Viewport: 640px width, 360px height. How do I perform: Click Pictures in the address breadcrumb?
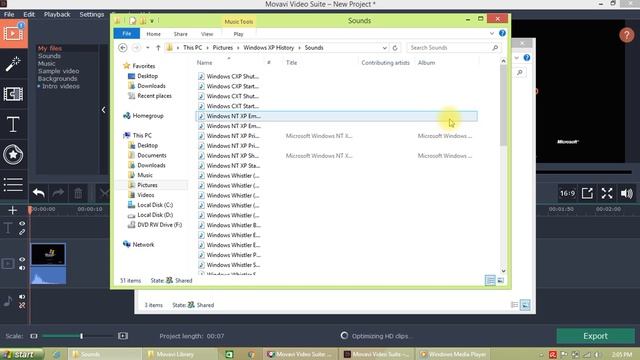(222, 48)
